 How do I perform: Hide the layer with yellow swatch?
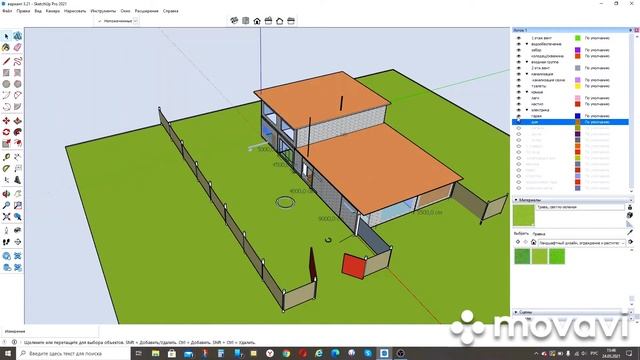point(519,86)
